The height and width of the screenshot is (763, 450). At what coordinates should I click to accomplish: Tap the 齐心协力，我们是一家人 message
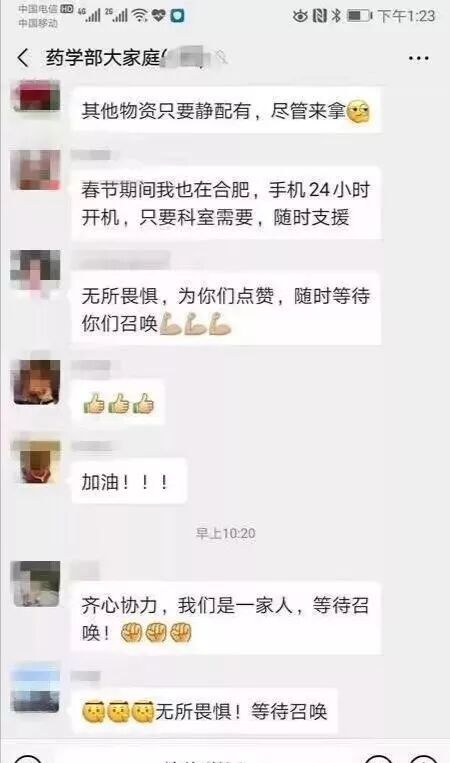226,618
